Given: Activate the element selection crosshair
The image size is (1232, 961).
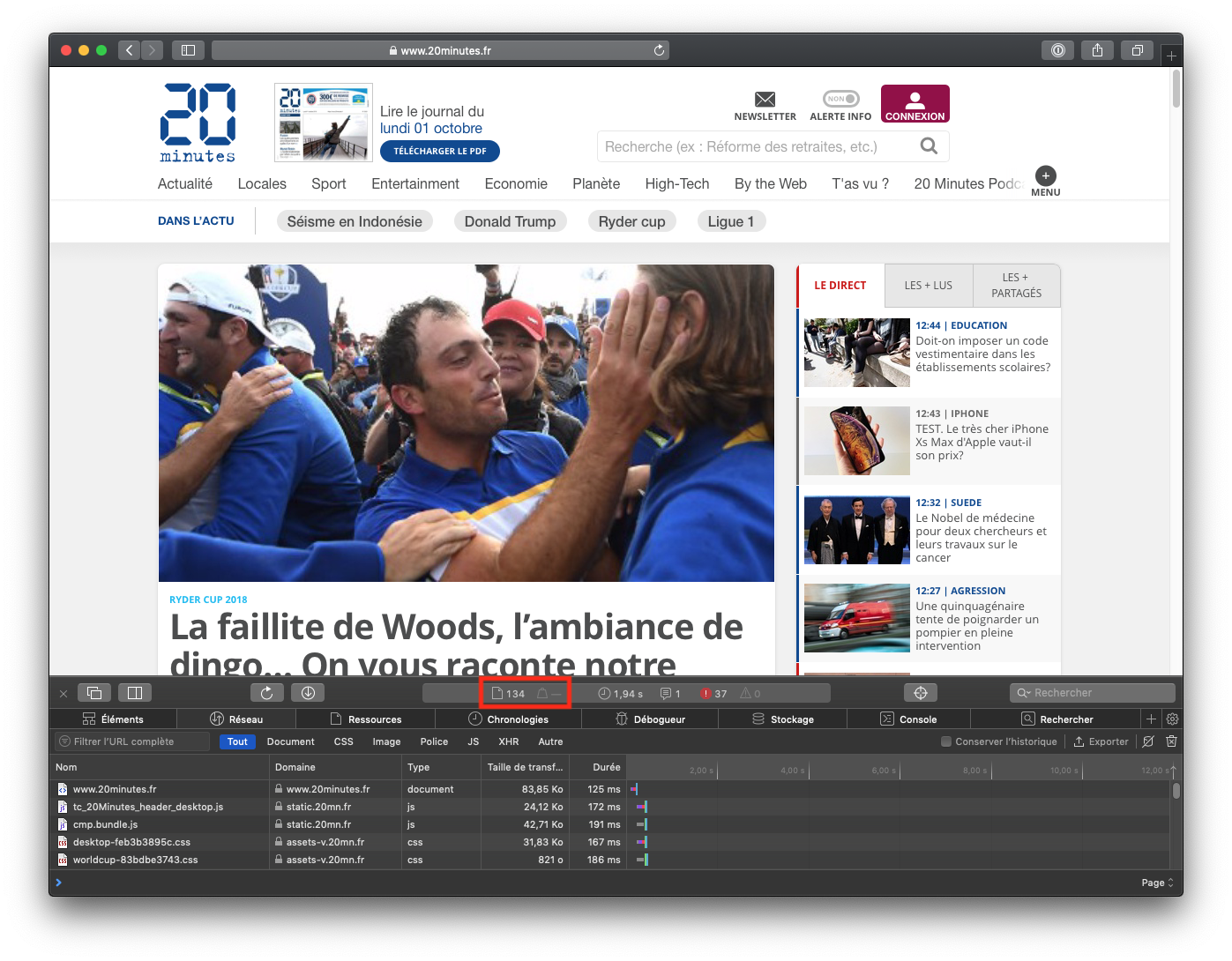Looking at the screenshot, I should (920, 693).
